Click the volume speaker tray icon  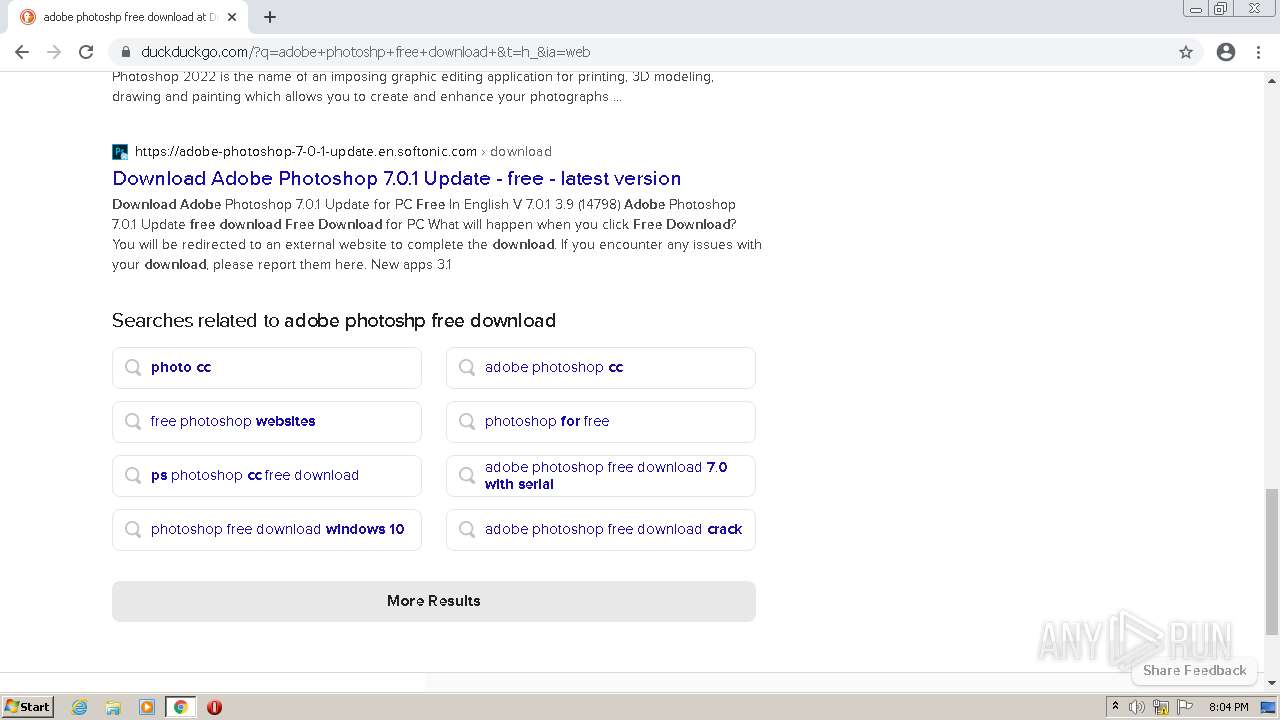(1137, 707)
